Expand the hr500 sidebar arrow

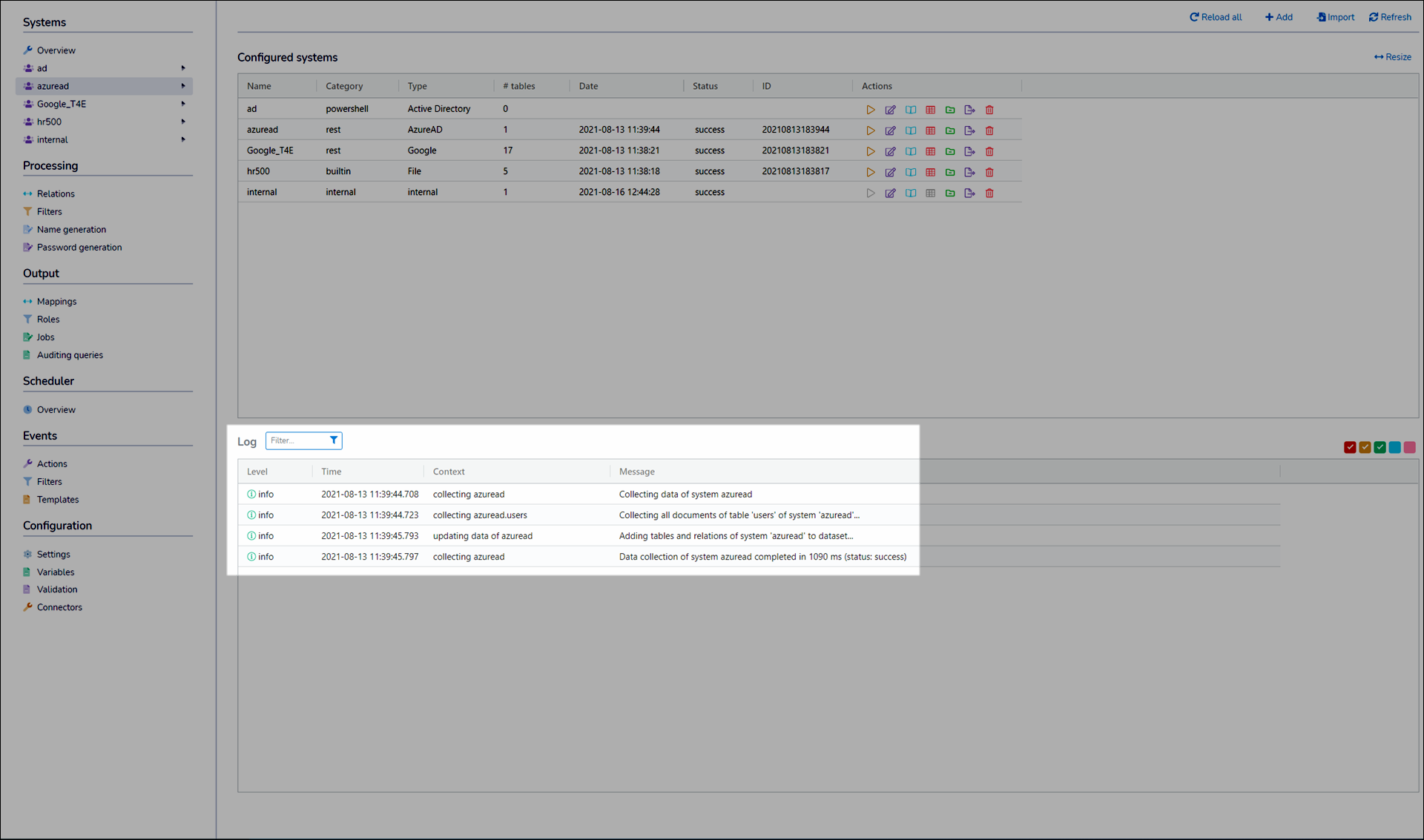click(183, 122)
